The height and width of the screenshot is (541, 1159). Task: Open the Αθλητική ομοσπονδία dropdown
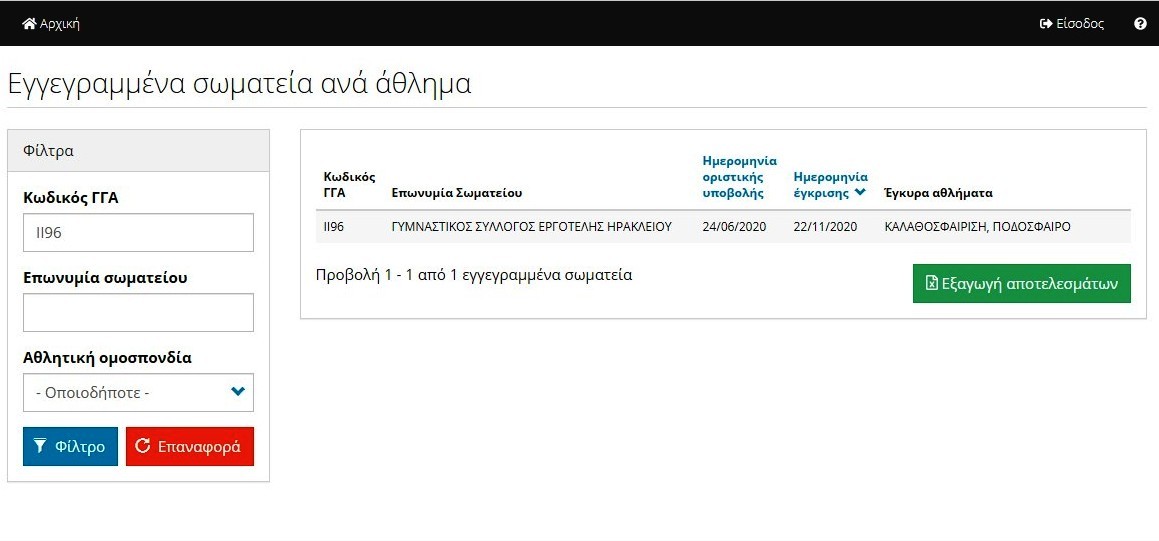[138, 392]
